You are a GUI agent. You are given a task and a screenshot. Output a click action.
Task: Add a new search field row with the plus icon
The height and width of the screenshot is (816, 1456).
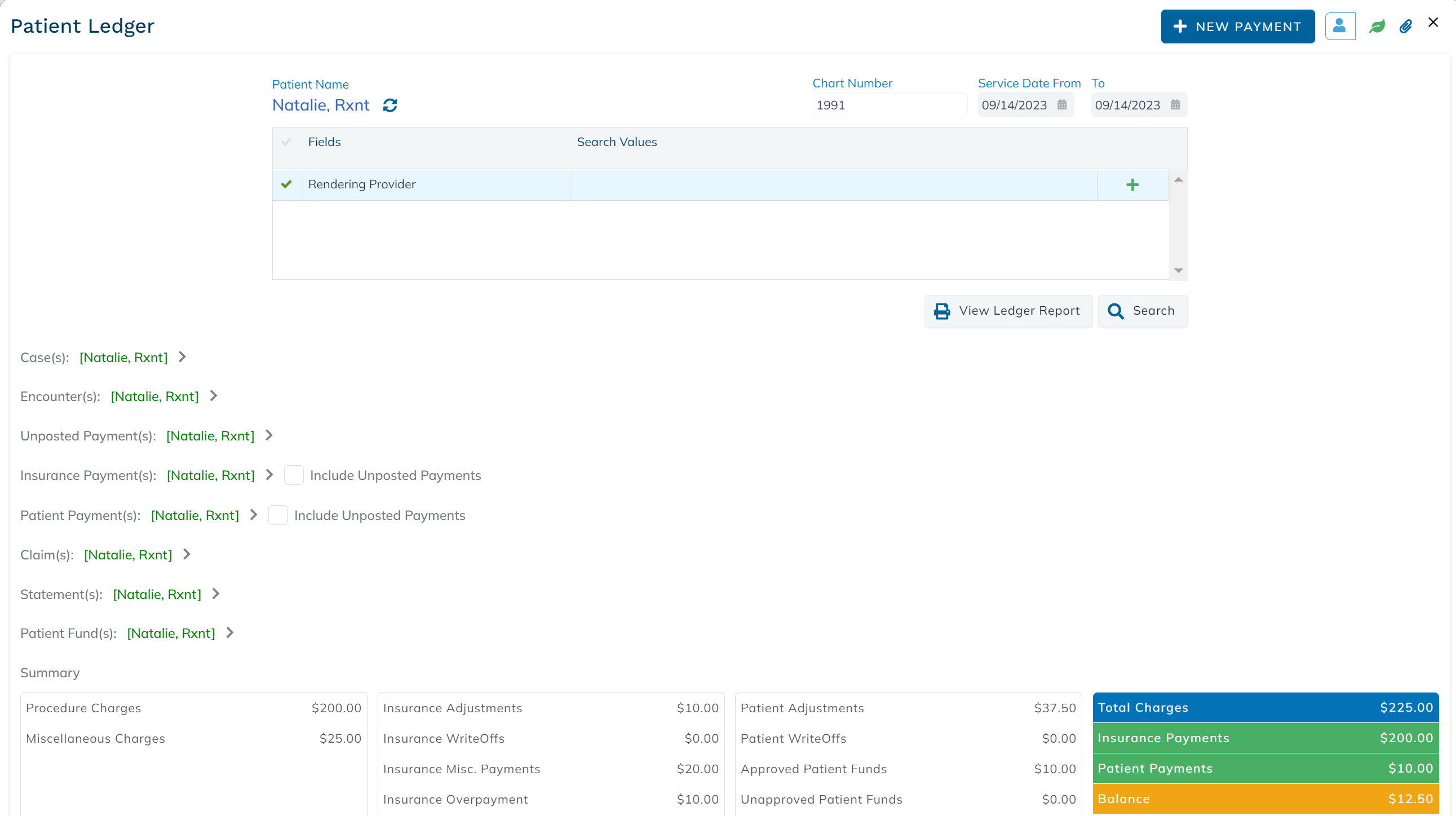[1132, 184]
